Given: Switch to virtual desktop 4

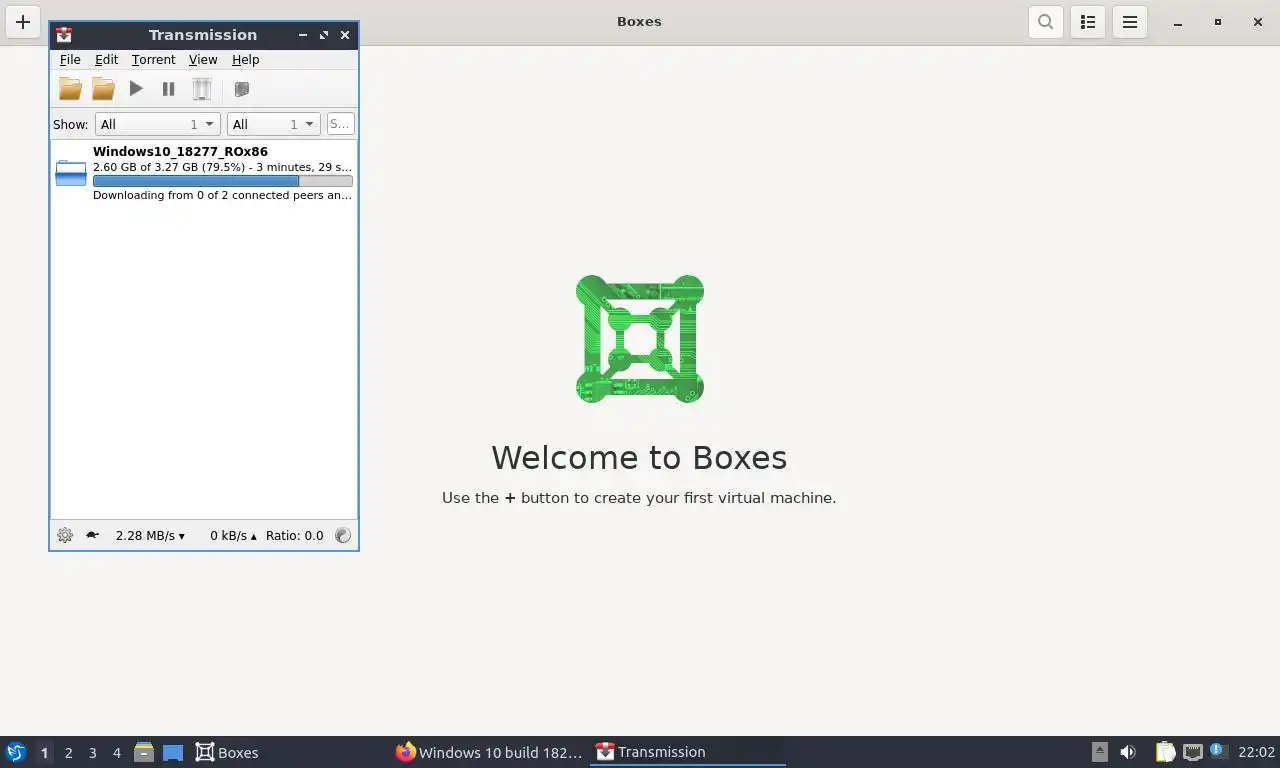Looking at the screenshot, I should point(117,753).
